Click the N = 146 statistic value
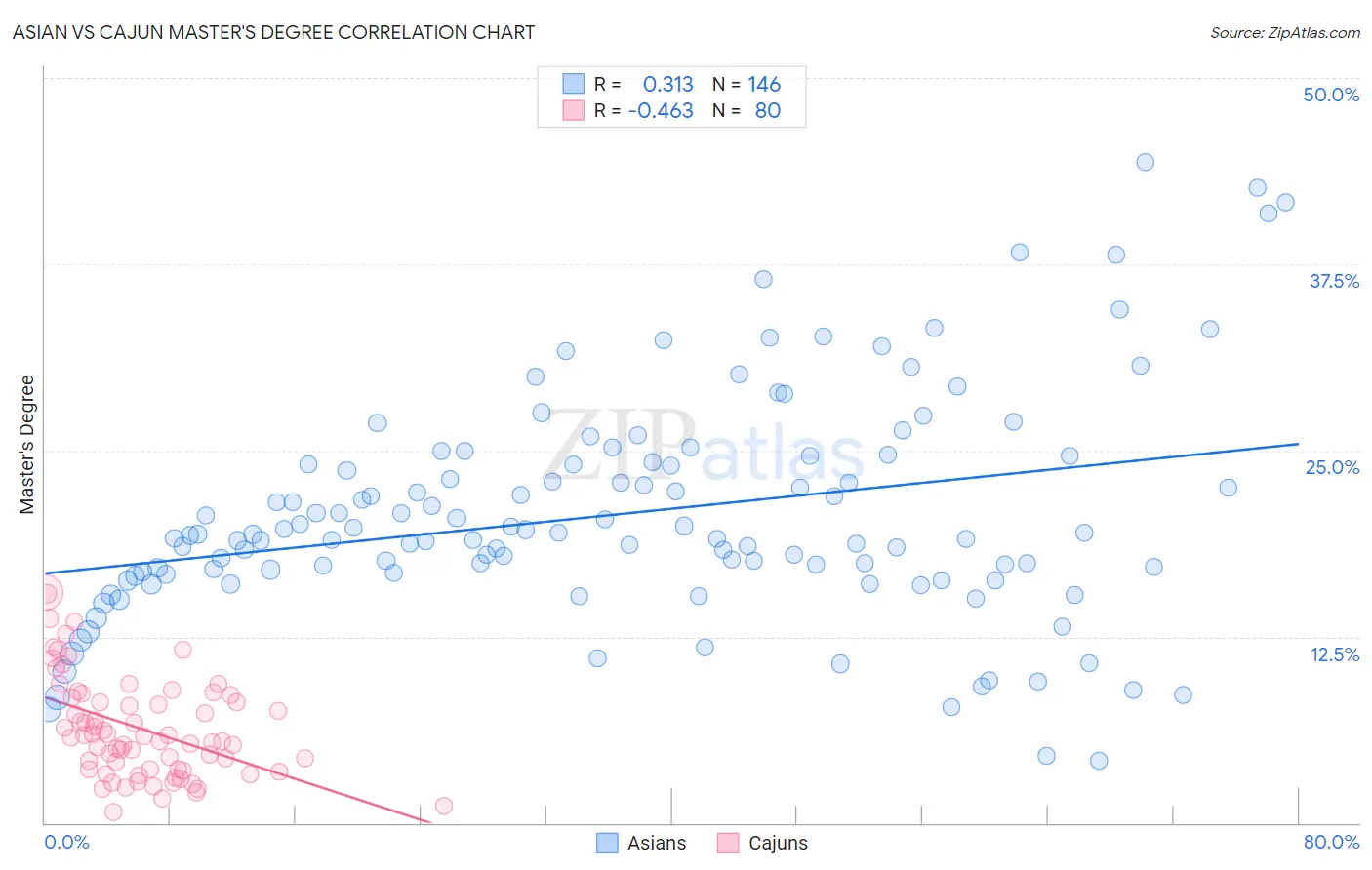 [x=747, y=84]
